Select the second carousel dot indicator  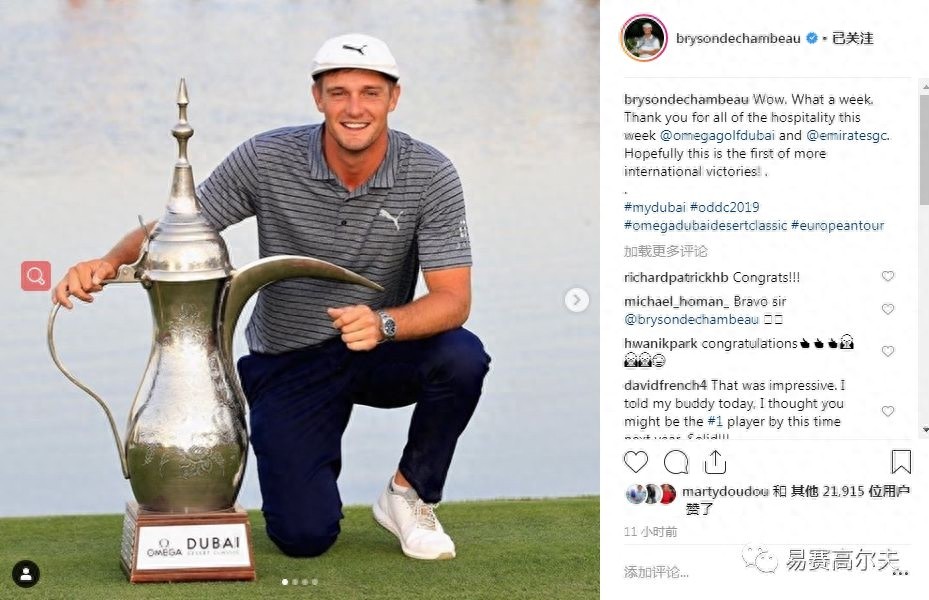(295, 582)
